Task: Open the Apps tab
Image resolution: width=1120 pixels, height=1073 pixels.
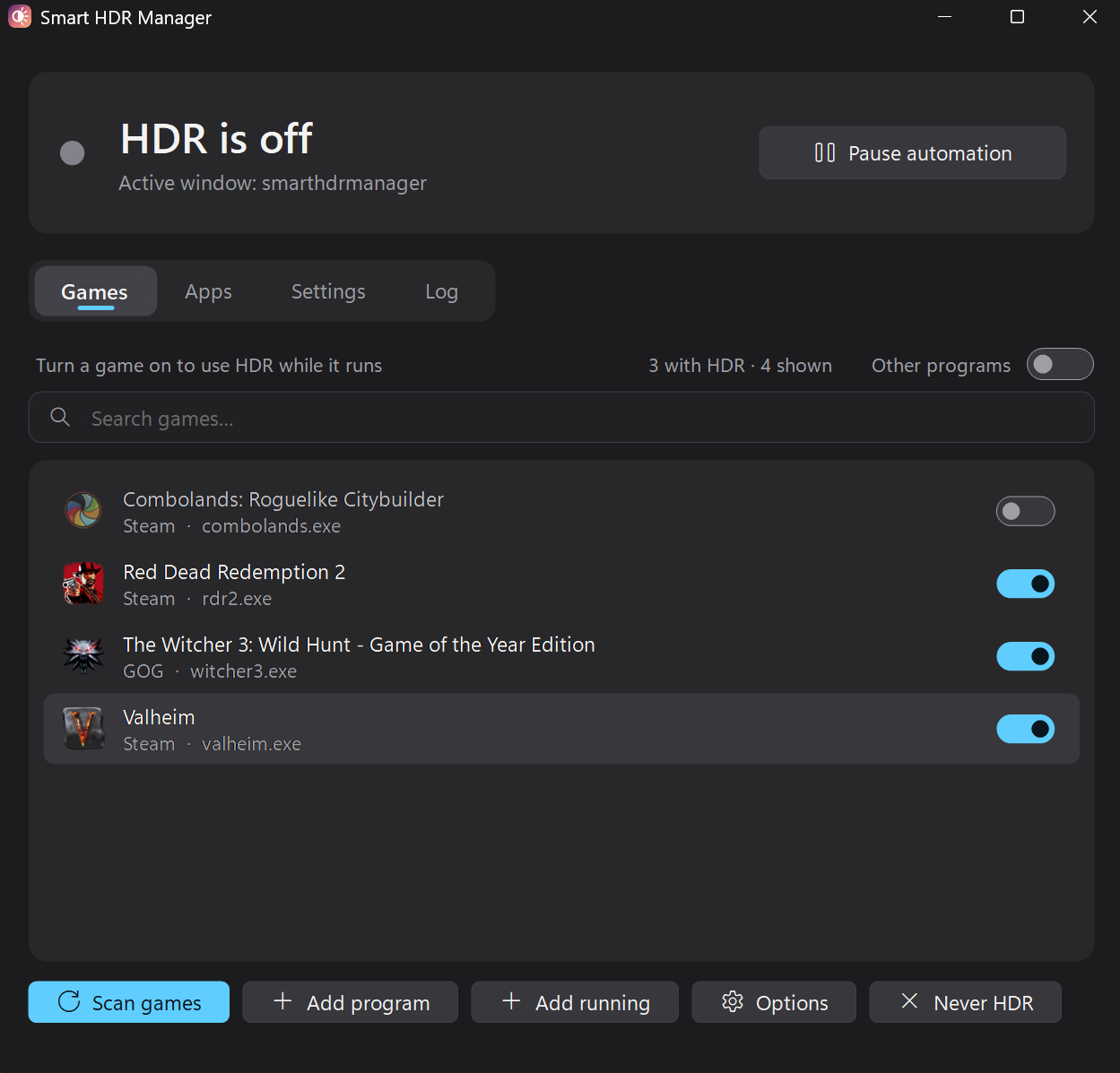Action: 209,291
